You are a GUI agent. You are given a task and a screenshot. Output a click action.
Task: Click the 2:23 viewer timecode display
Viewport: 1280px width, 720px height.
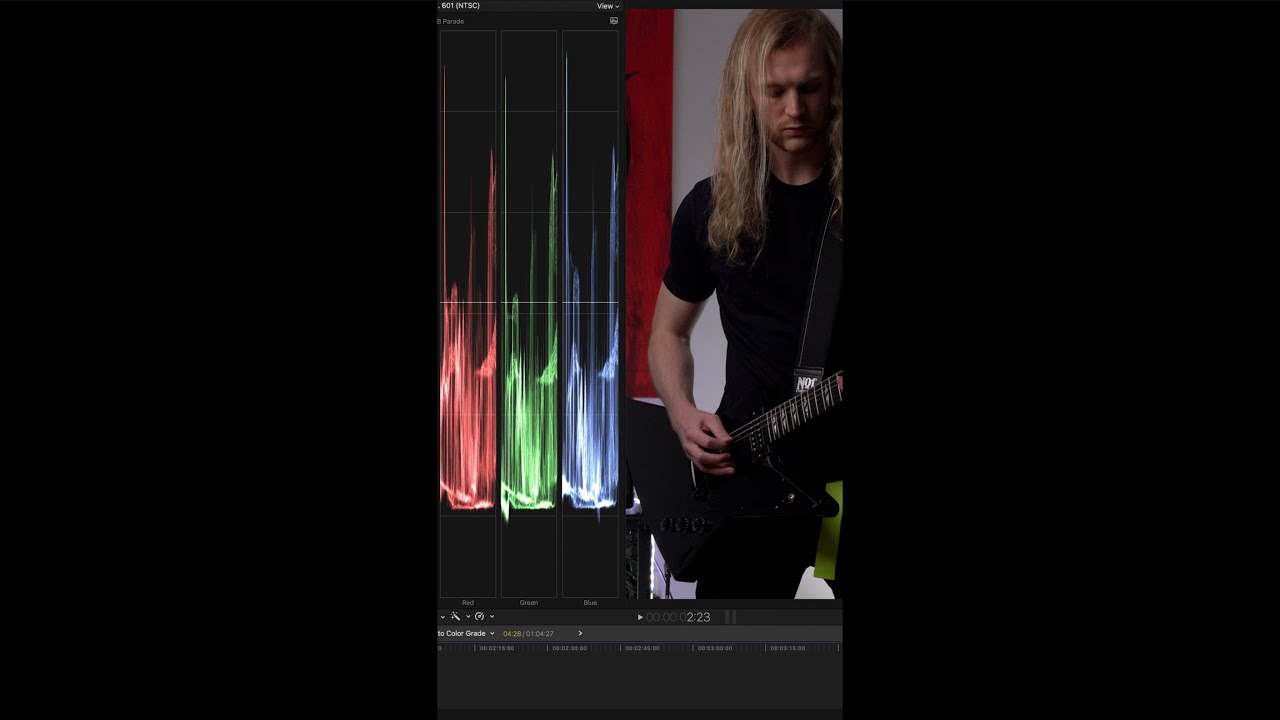point(678,617)
